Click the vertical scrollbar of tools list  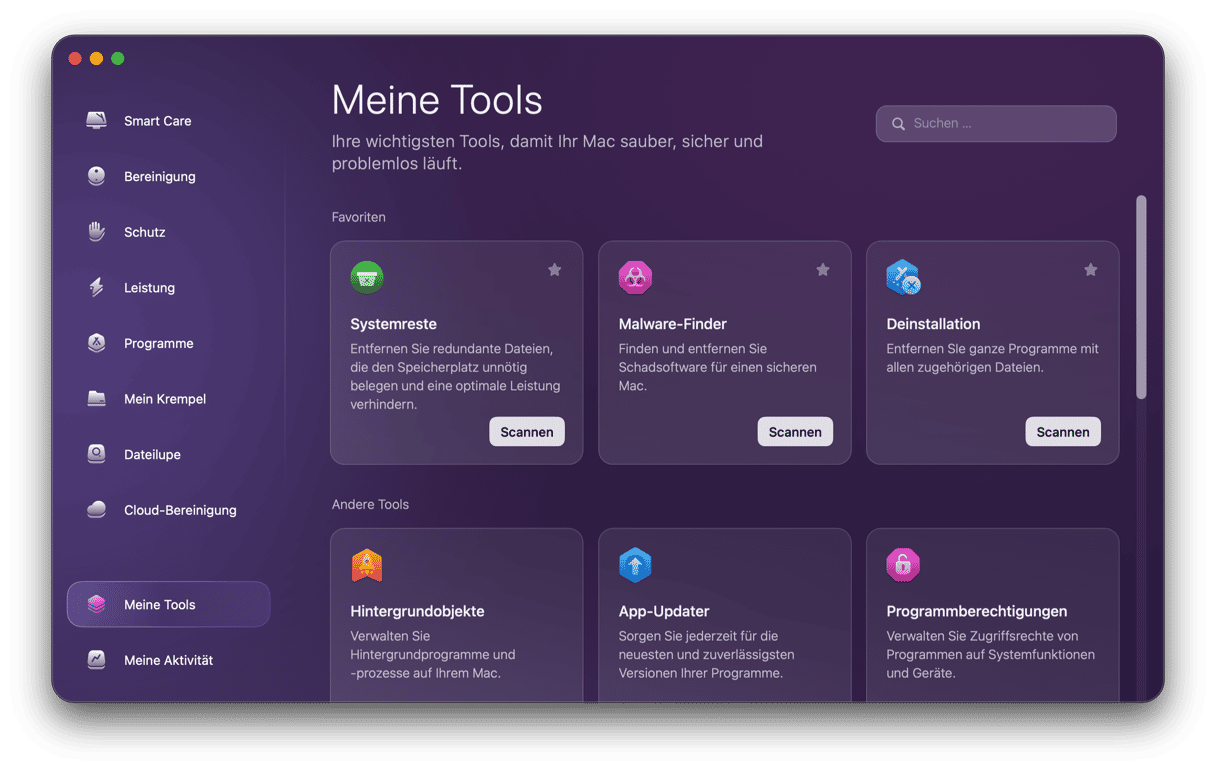(1141, 298)
